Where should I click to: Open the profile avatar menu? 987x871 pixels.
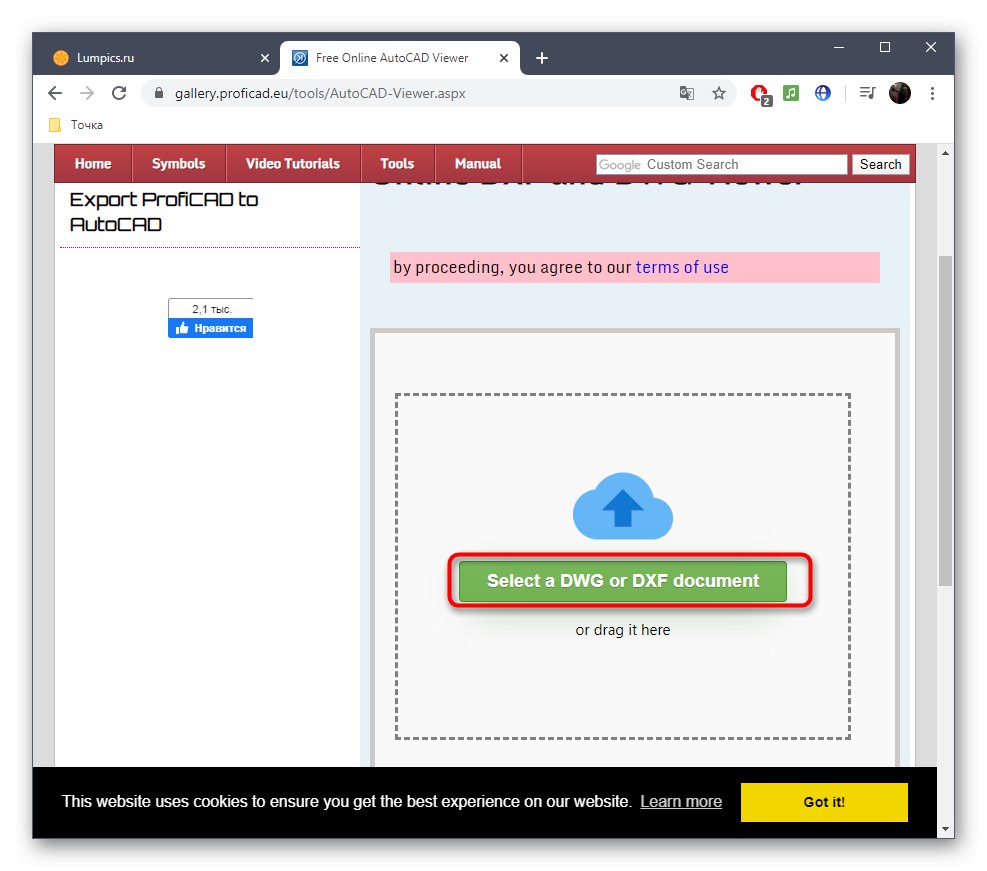pyautogui.click(x=900, y=93)
